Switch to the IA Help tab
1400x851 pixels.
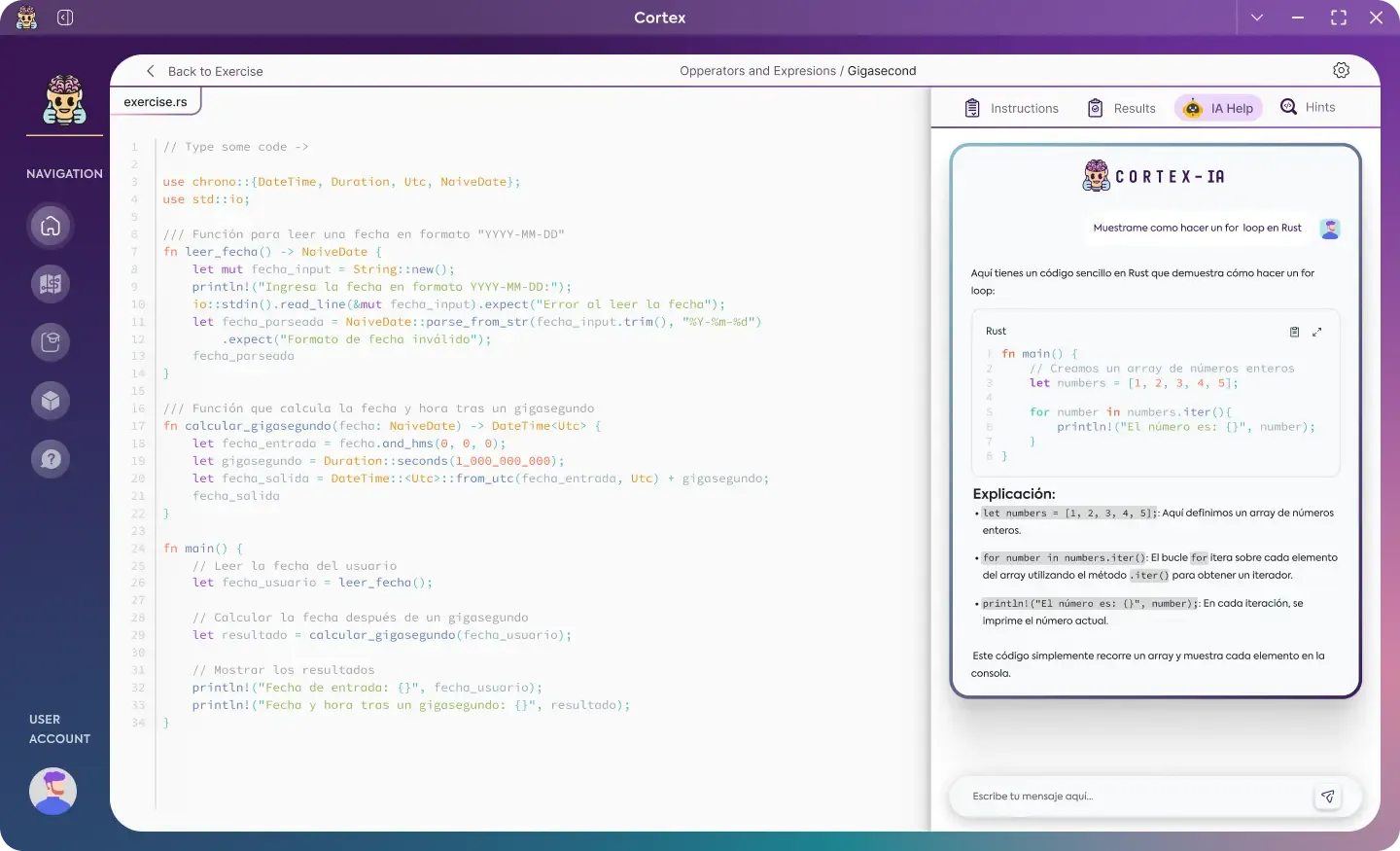click(1218, 108)
